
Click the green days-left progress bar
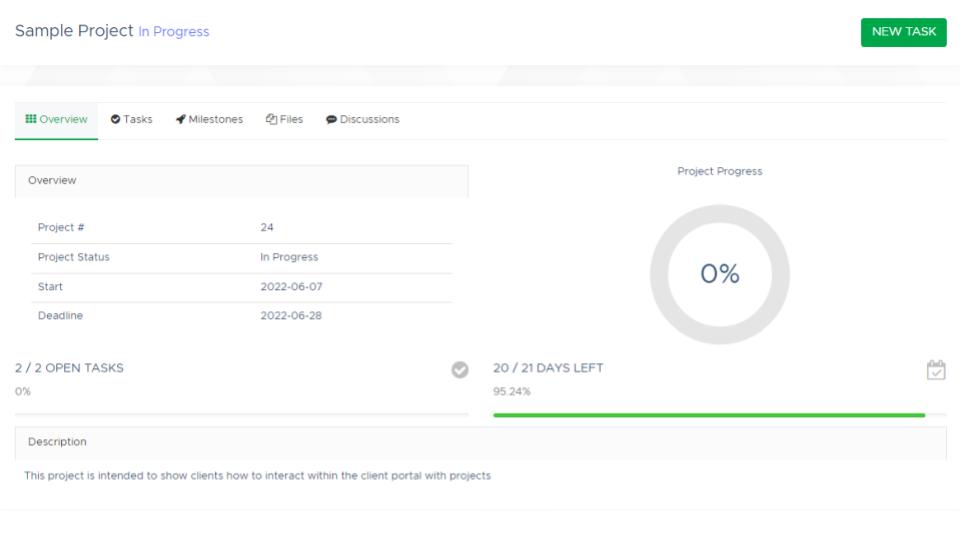tap(709, 415)
